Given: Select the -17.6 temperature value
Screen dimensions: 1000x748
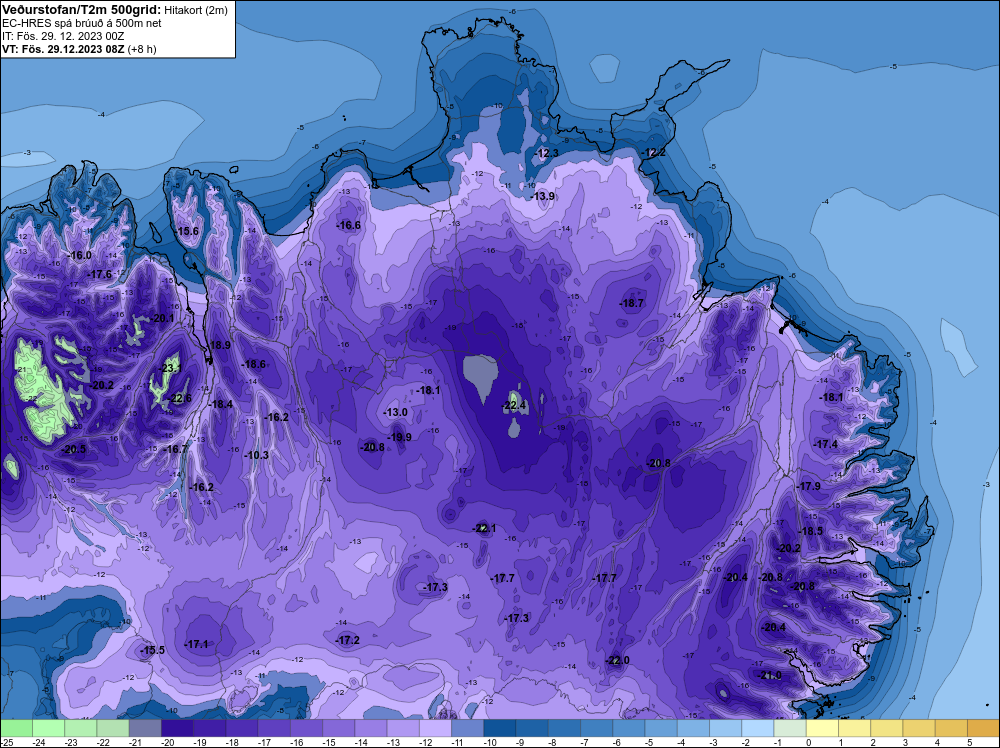Looking at the screenshot, I should 100,274.
